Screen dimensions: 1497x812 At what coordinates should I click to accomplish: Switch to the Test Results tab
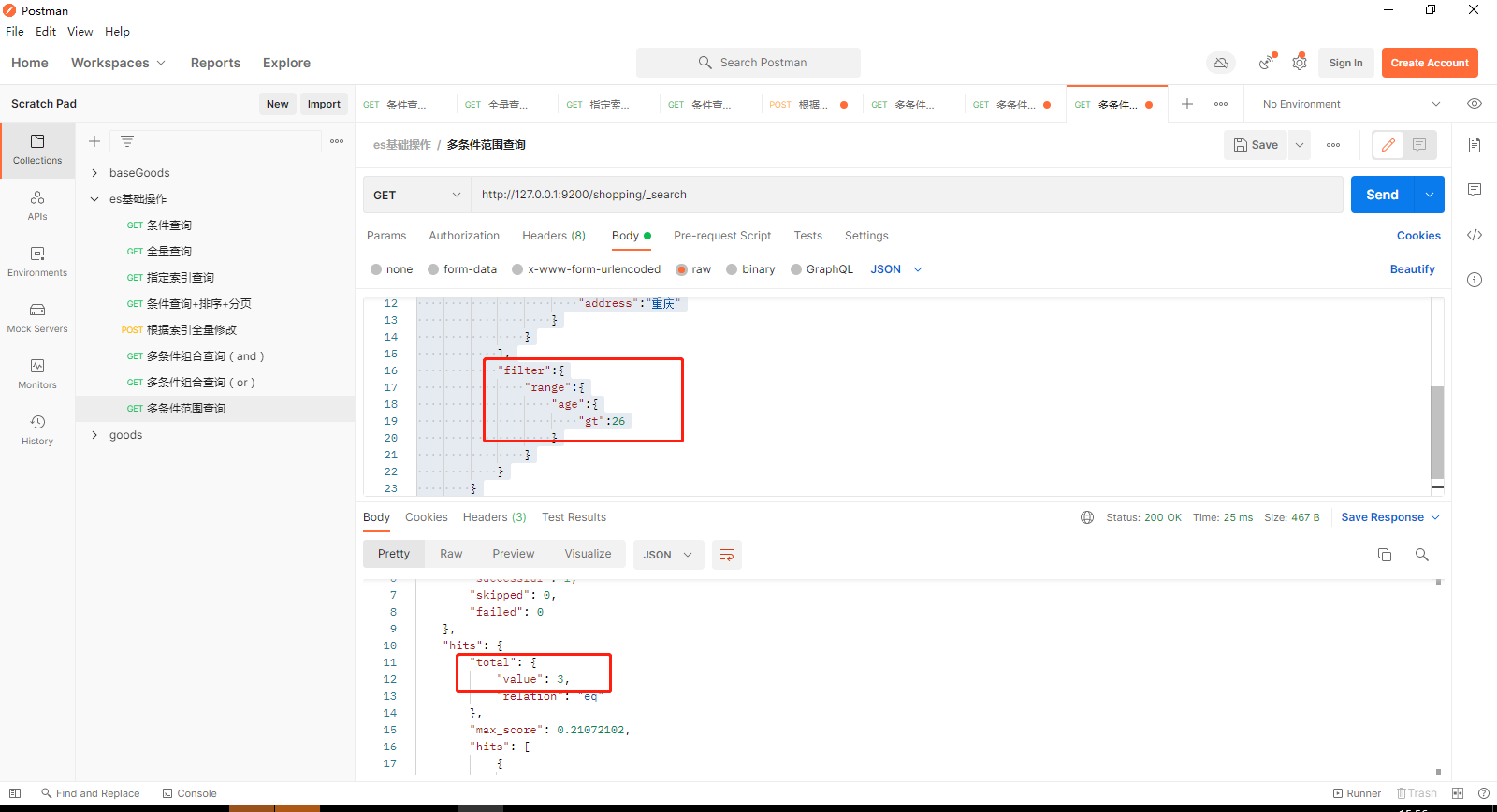click(x=574, y=517)
